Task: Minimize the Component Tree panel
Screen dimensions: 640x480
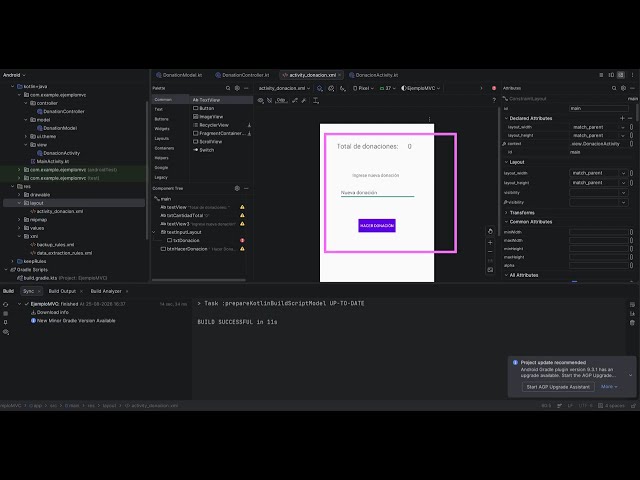Action: 246,188
